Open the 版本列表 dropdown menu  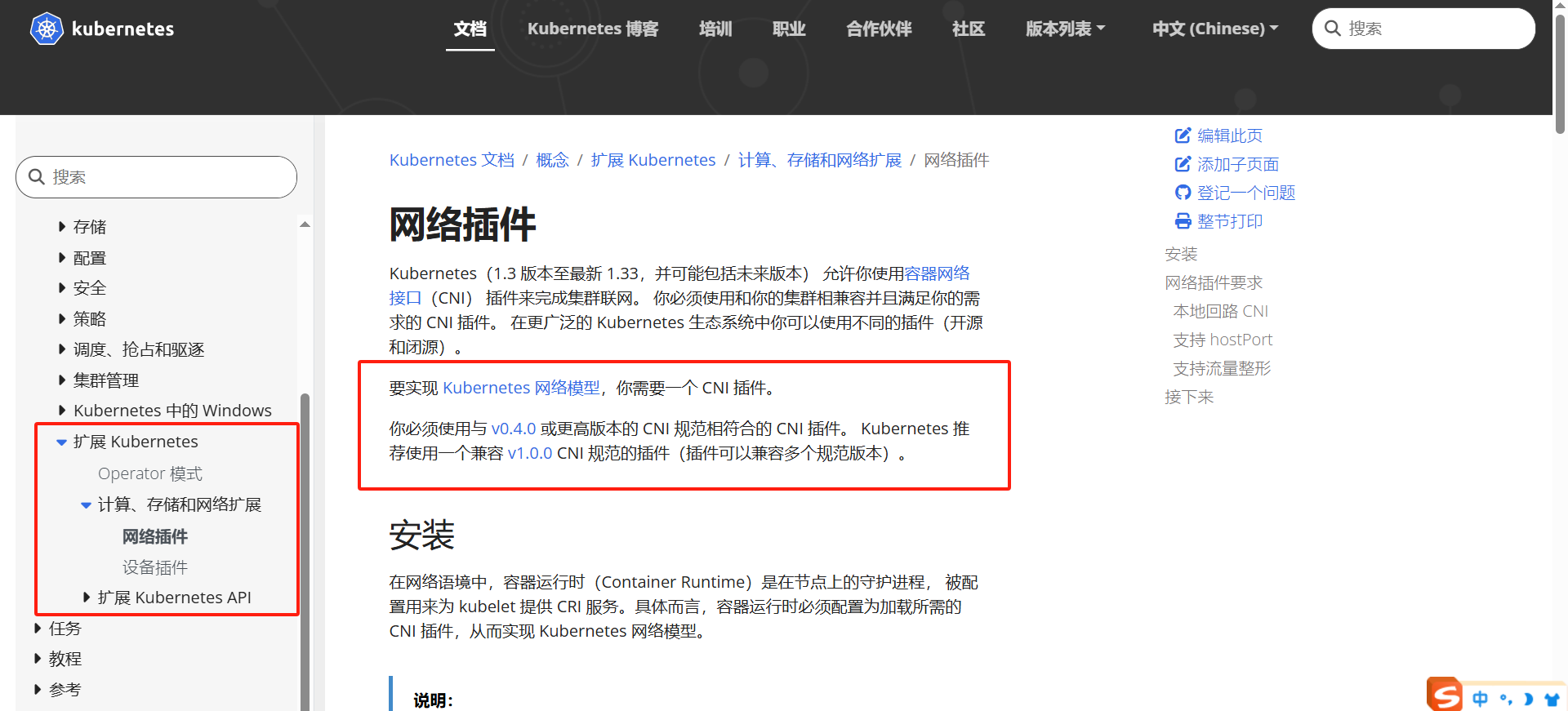click(1065, 29)
